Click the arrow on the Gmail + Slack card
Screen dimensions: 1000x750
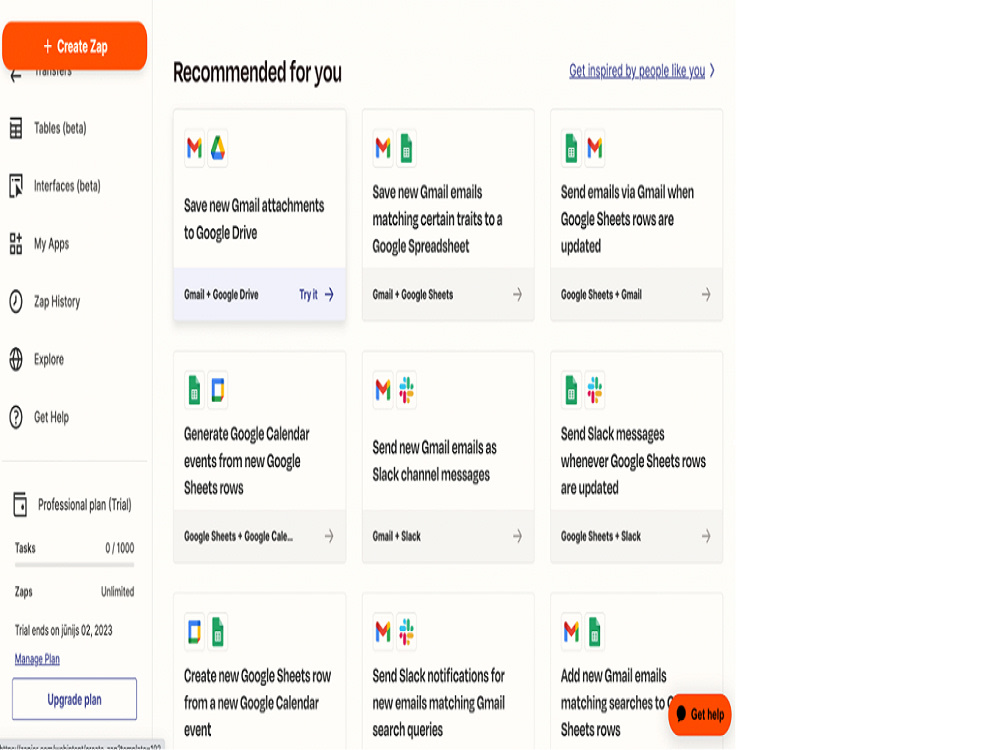pyautogui.click(x=517, y=536)
